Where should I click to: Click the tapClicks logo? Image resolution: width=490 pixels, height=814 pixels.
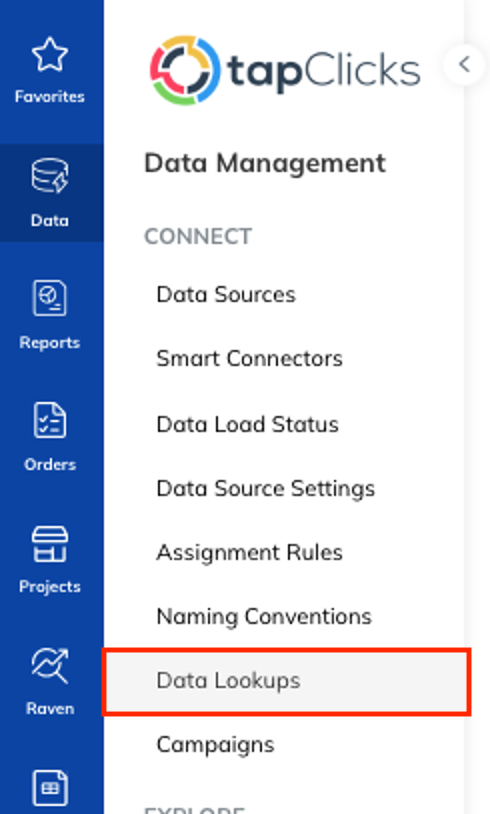click(285, 70)
